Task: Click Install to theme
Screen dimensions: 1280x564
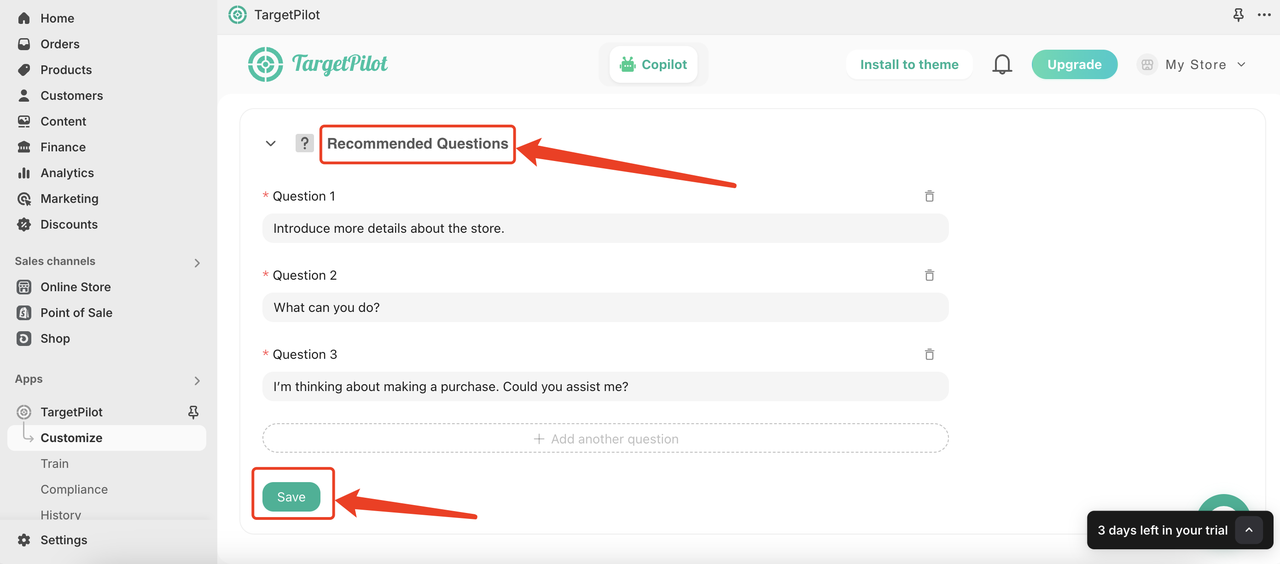Action: (909, 64)
